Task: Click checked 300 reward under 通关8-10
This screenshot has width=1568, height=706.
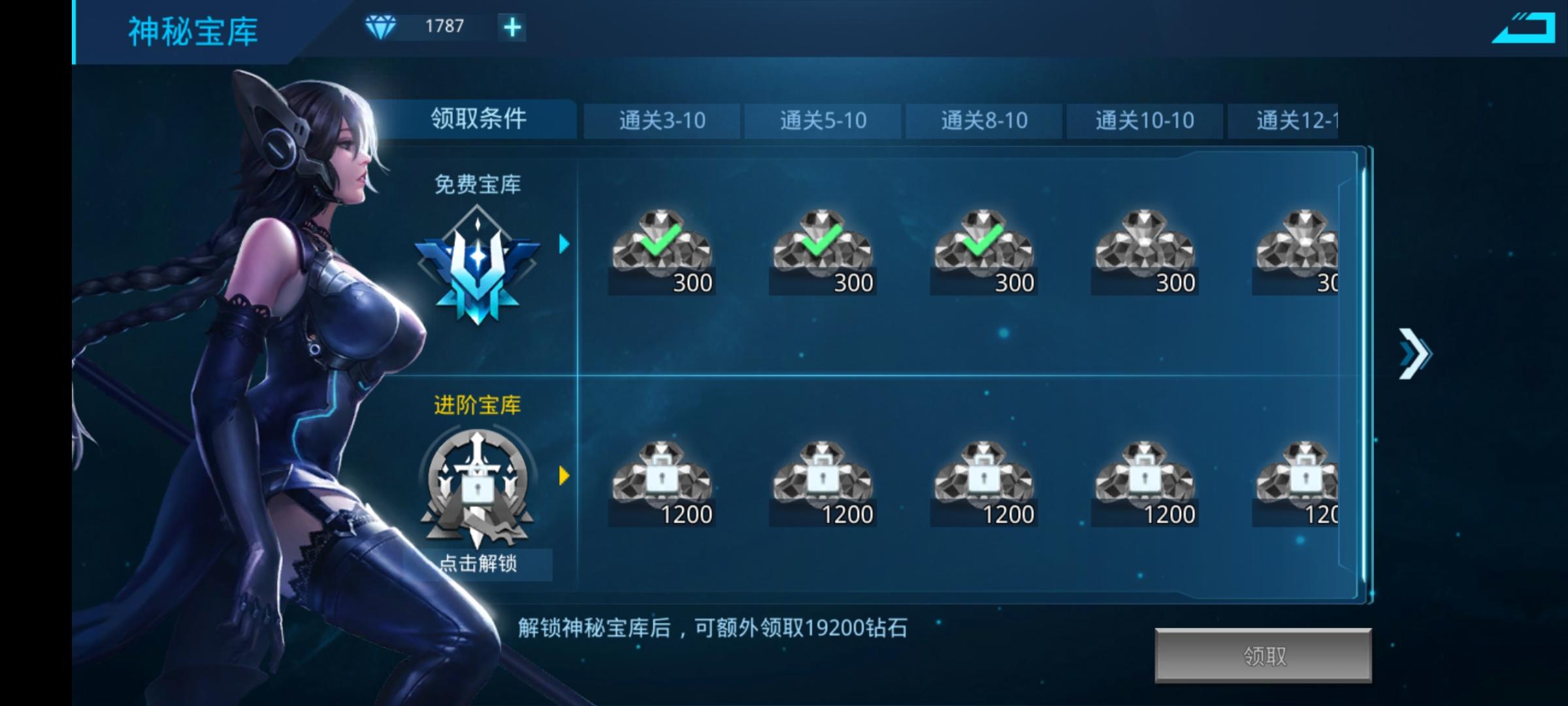Action: click(984, 252)
